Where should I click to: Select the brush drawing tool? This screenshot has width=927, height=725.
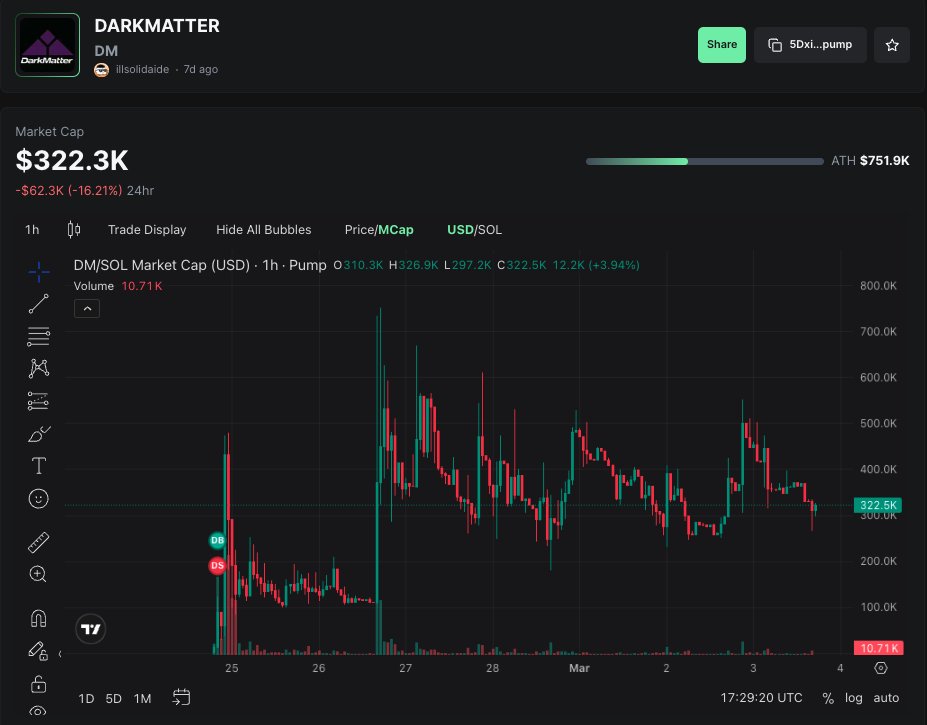pyautogui.click(x=39, y=434)
